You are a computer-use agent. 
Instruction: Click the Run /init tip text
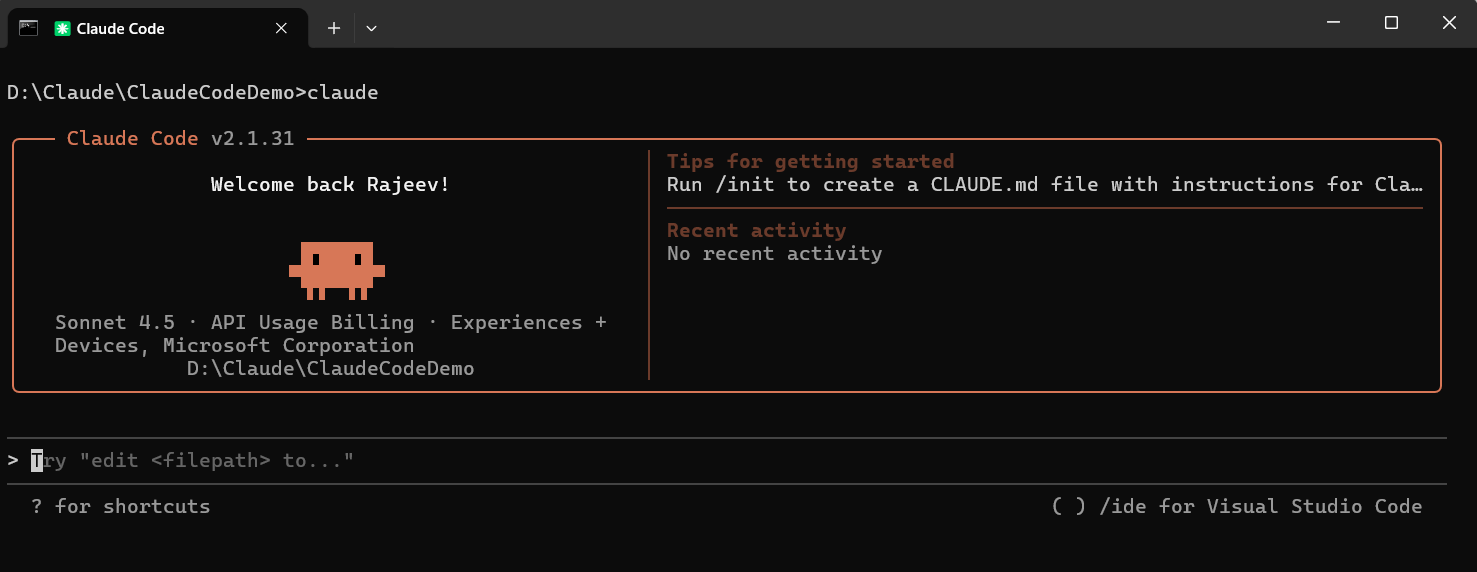pyautogui.click(x=1045, y=184)
